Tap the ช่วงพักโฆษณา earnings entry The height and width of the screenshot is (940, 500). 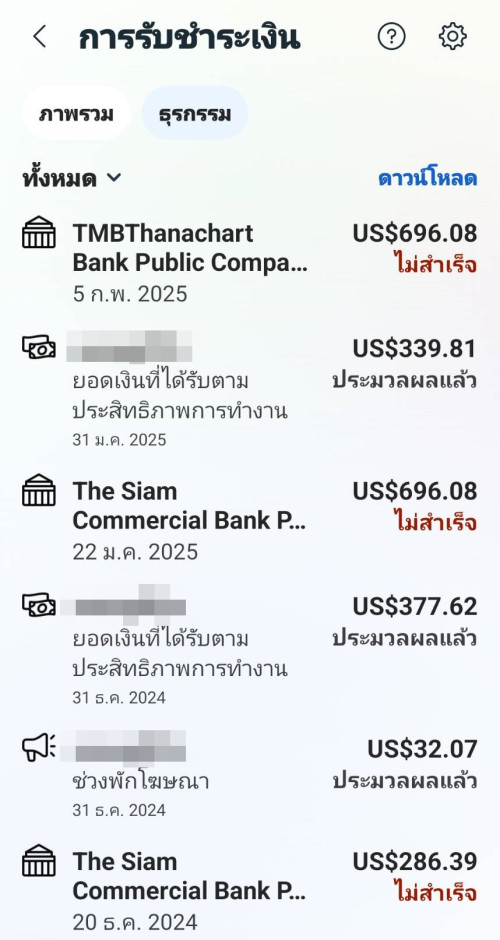[x=250, y=773]
